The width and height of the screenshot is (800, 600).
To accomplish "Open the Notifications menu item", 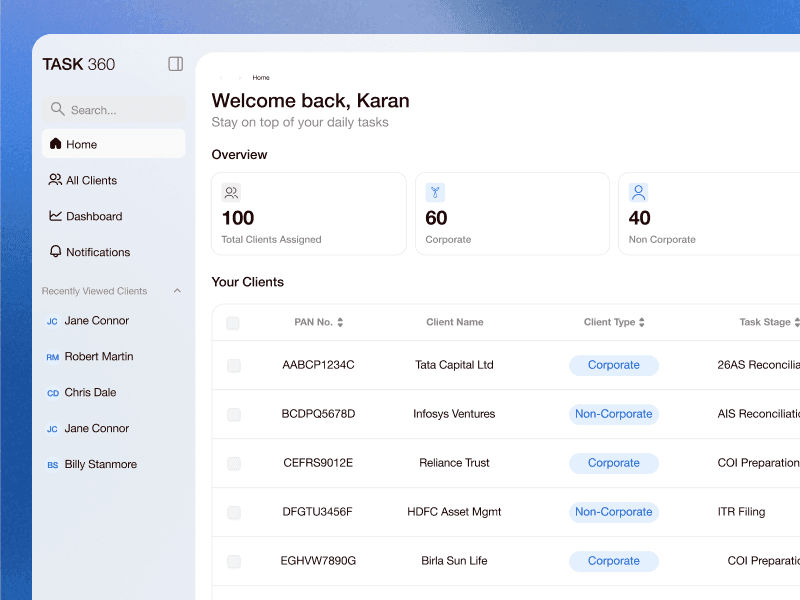I will coord(113,252).
